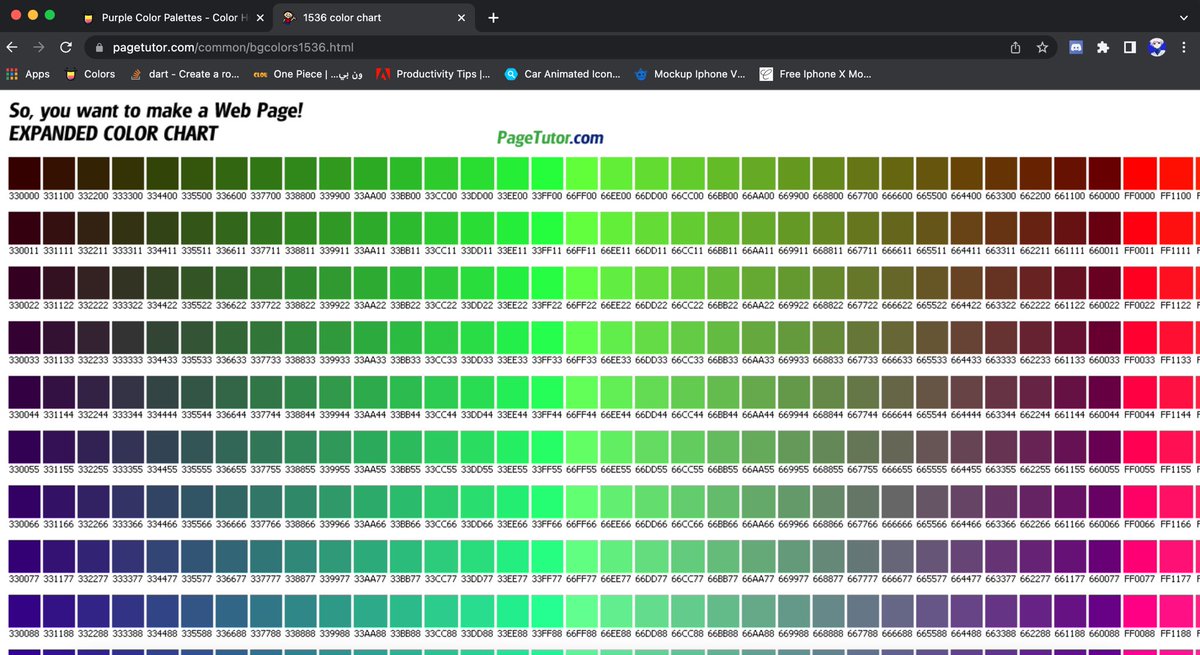Screen dimensions: 1200x655
Task: Bookmark this page with the star icon
Action: 1042,47
